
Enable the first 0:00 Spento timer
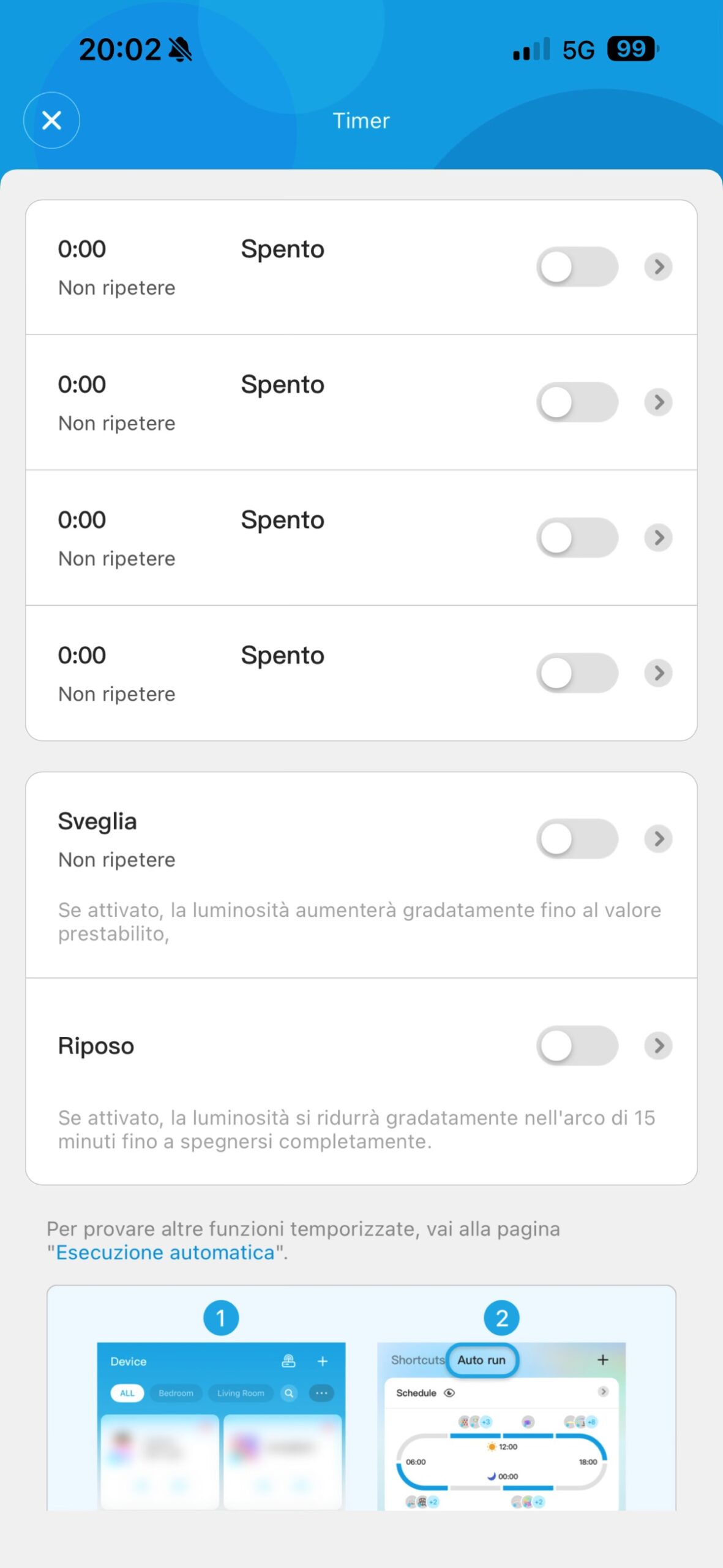pos(577,267)
